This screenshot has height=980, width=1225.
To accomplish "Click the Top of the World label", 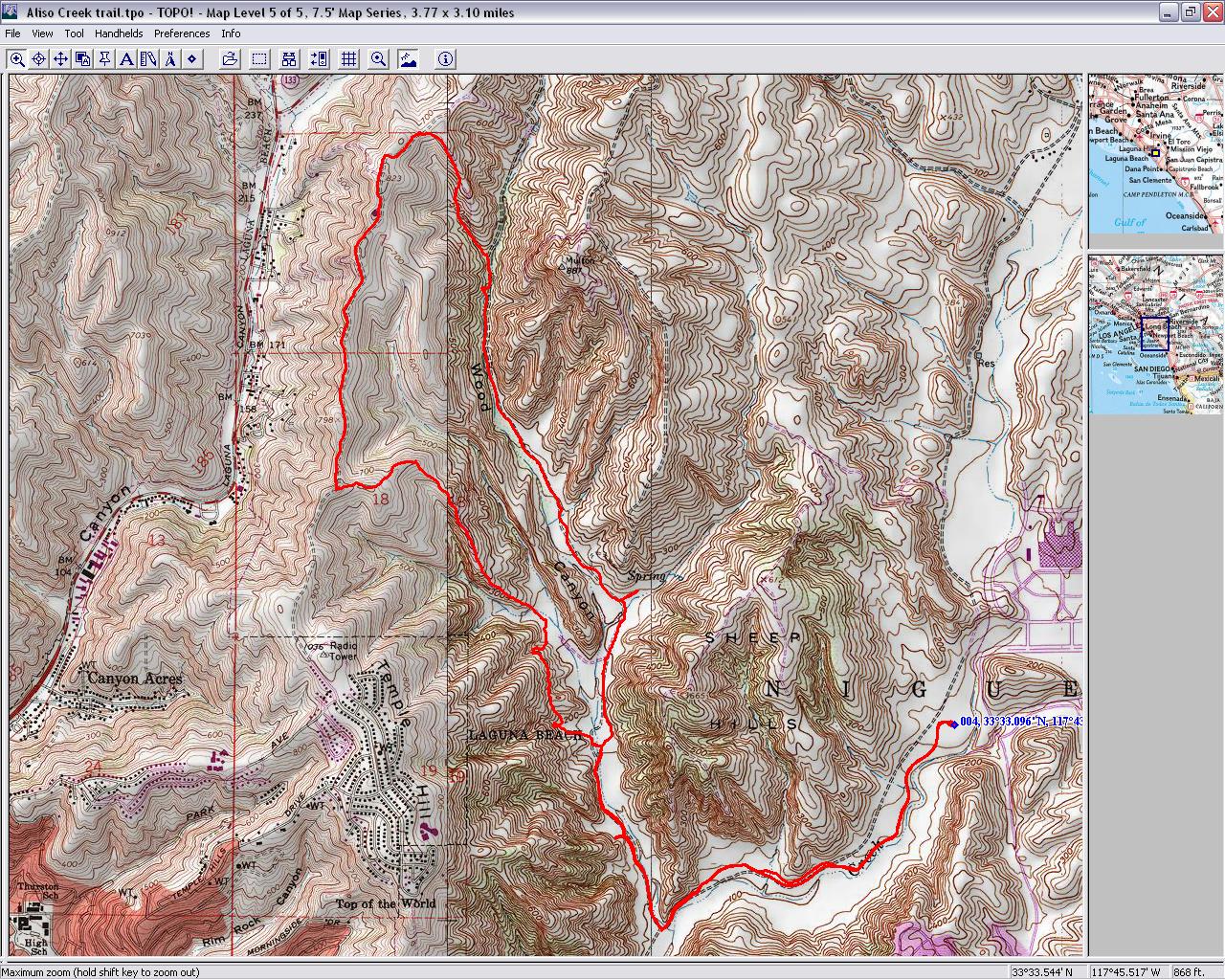I will point(386,903).
